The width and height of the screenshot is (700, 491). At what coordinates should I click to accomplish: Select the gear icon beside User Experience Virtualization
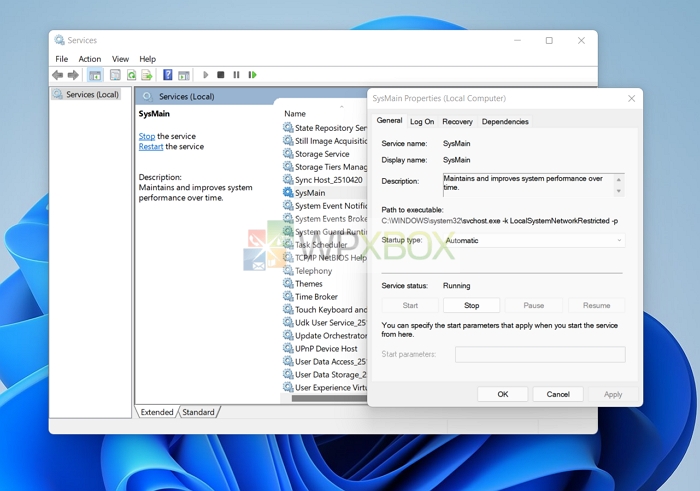tap(288, 387)
